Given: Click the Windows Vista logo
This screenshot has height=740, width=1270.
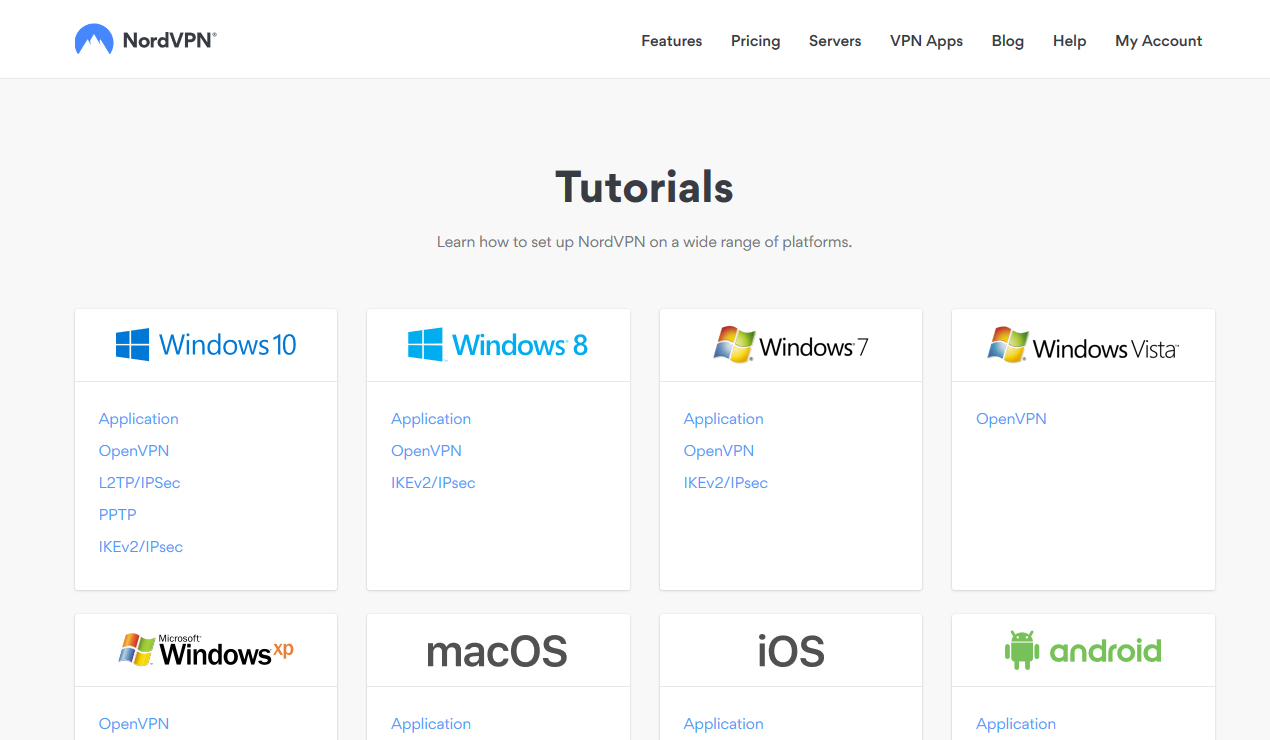Looking at the screenshot, I should point(1083,345).
